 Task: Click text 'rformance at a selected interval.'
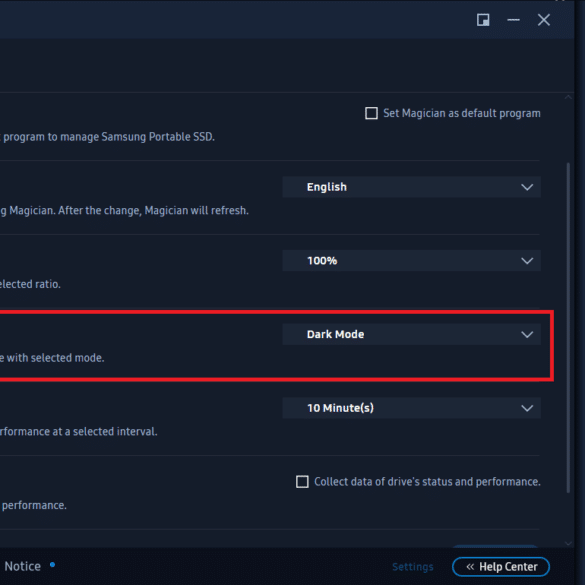click(x=79, y=432)
